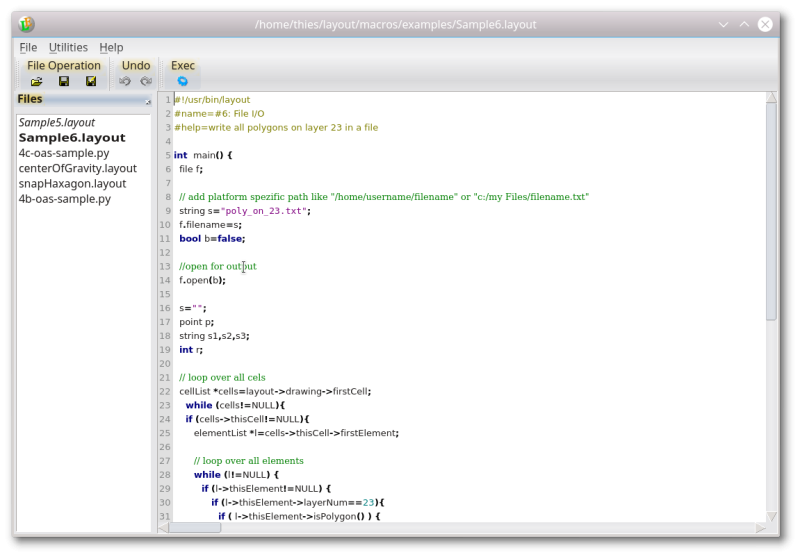Click the 'f.filename=s;' line

point(210,224)
